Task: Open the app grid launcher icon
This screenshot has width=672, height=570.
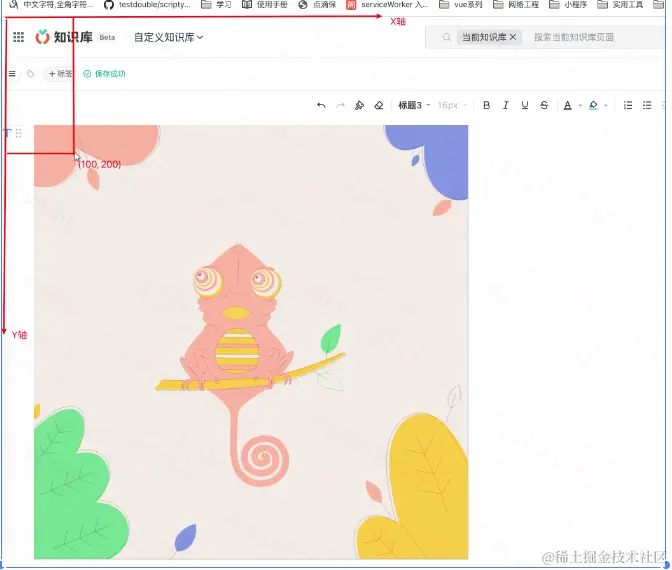Action: click(x=18, y=37)
